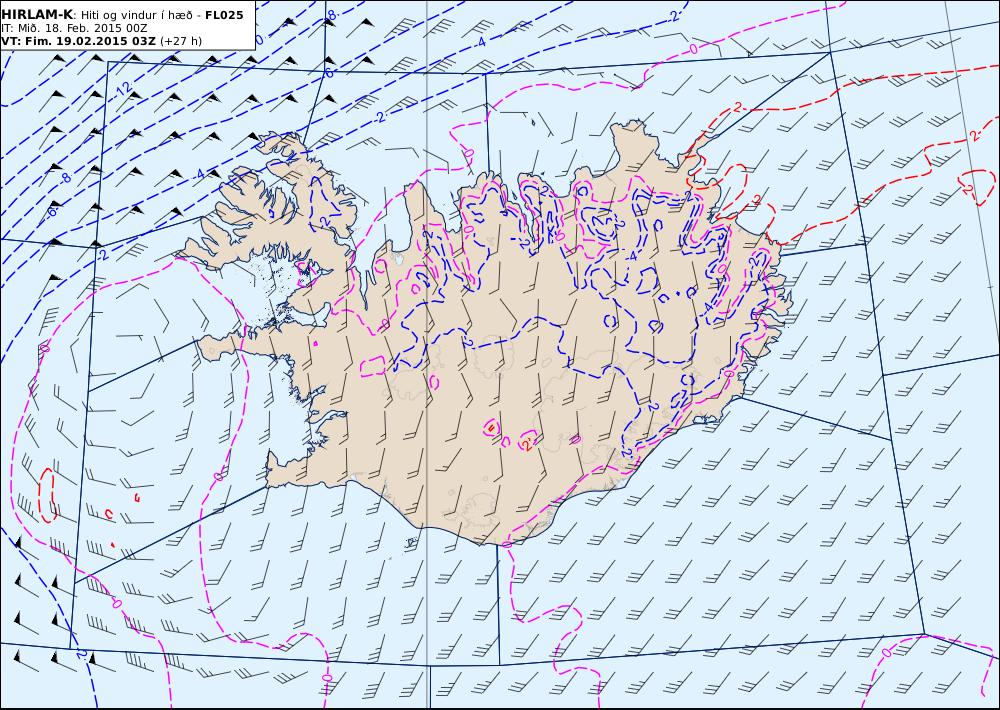The height and width of the screenshot is (710, 1000).
Task: Select the "IT: Mið. 18. Feb. 2015 00Z" line
Action: (75, 28)
